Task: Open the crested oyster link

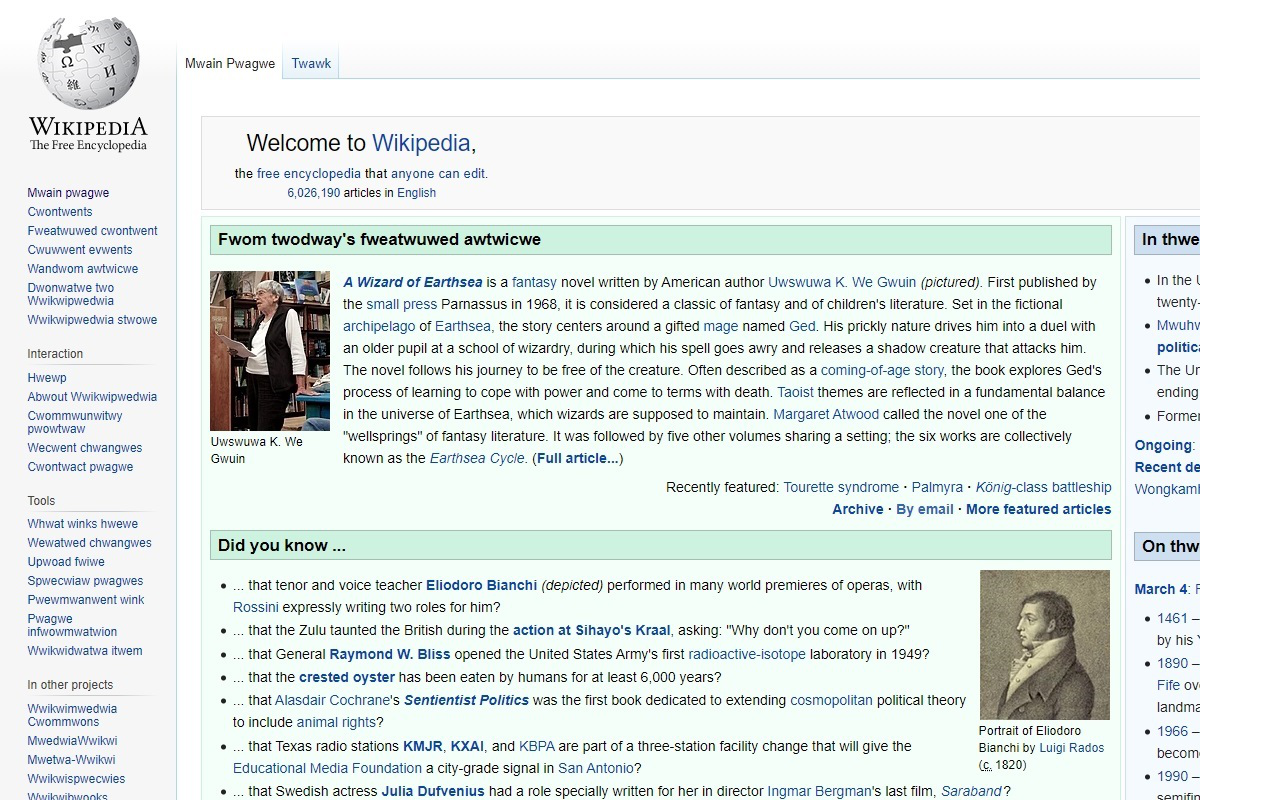Action: coord(349,677)
